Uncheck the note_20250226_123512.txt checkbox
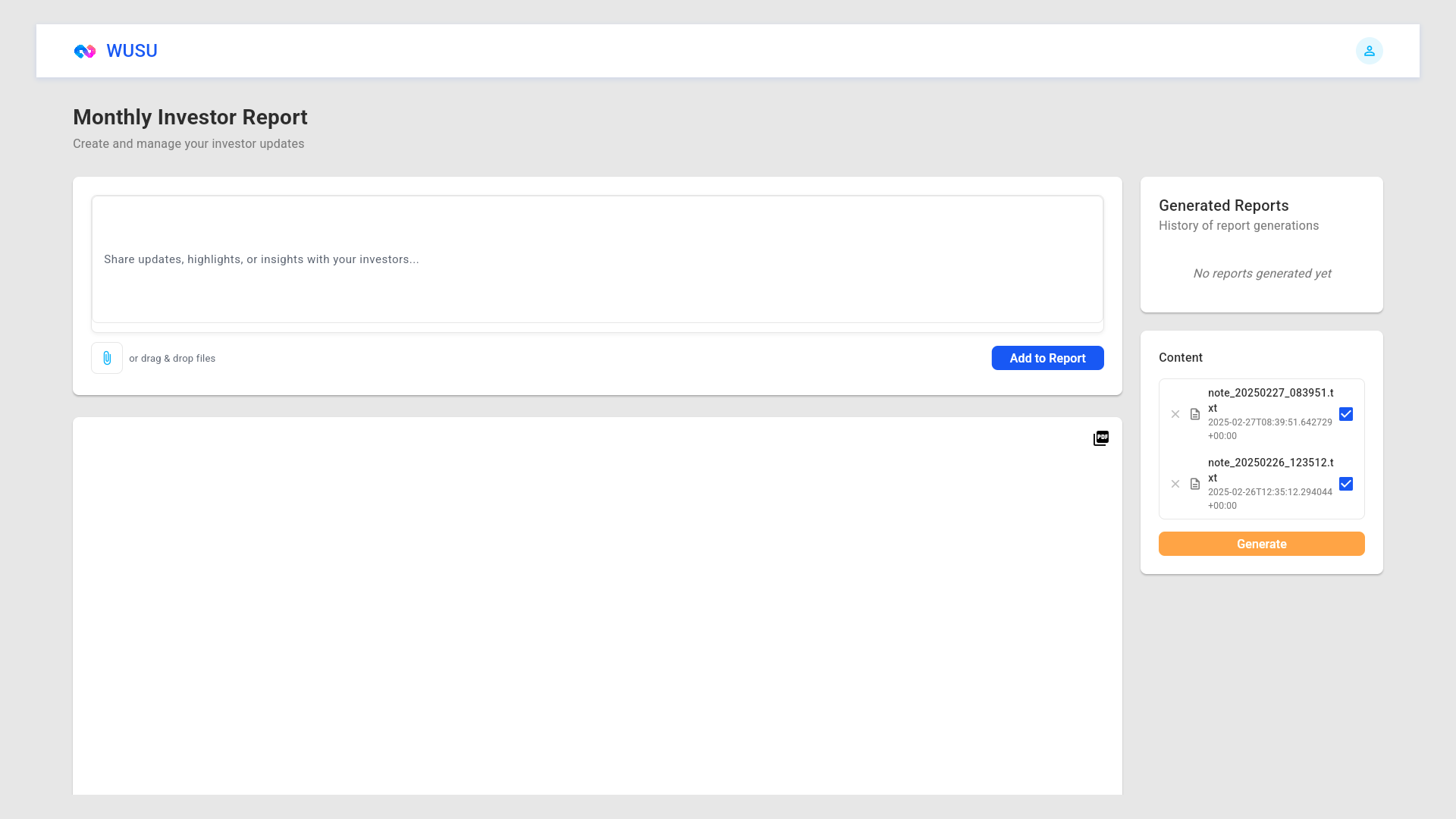This screenshot has width=1456, height=819. [x=1345, y=484]
